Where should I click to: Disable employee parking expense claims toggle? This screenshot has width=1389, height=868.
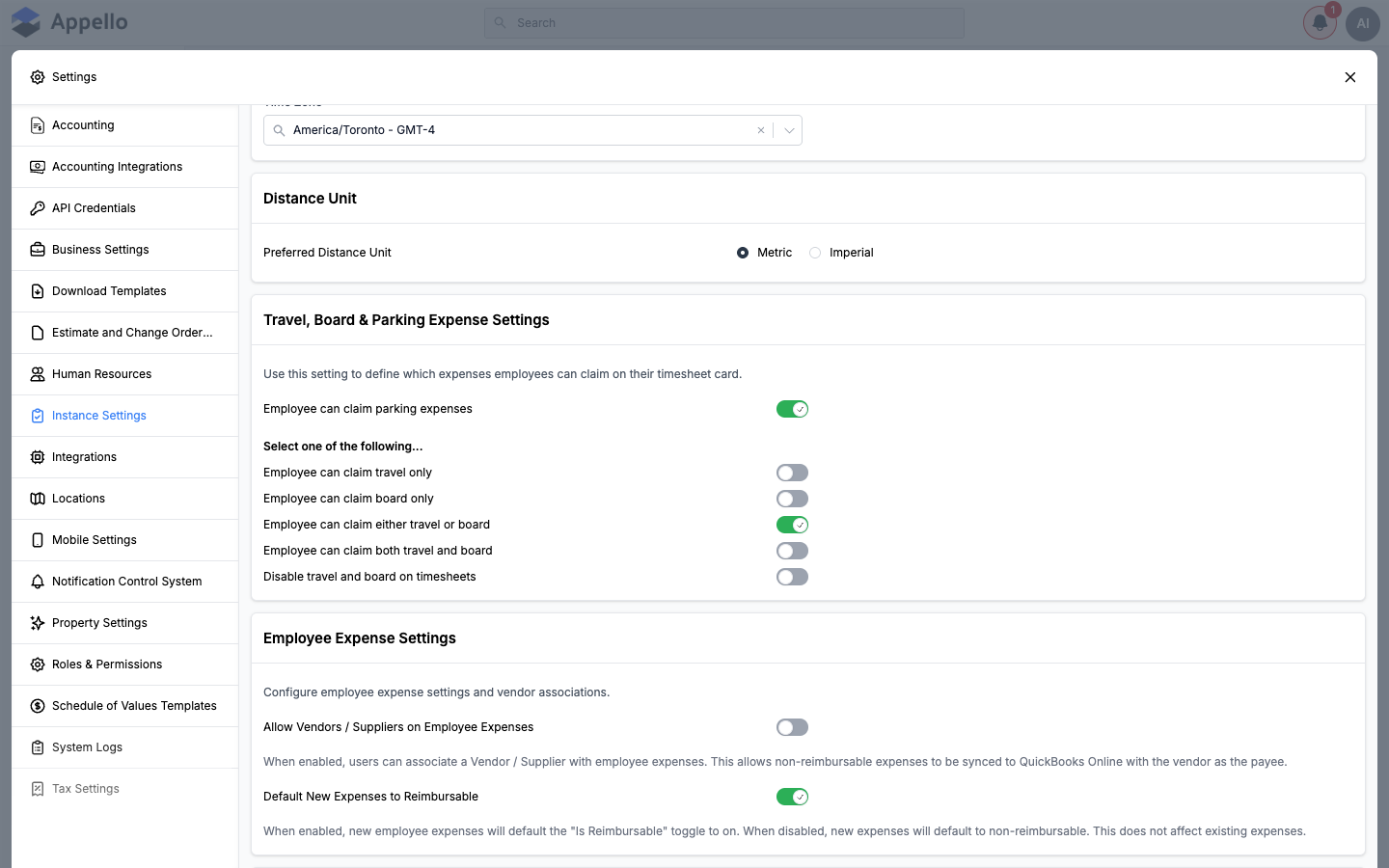(x=792, y=409)
